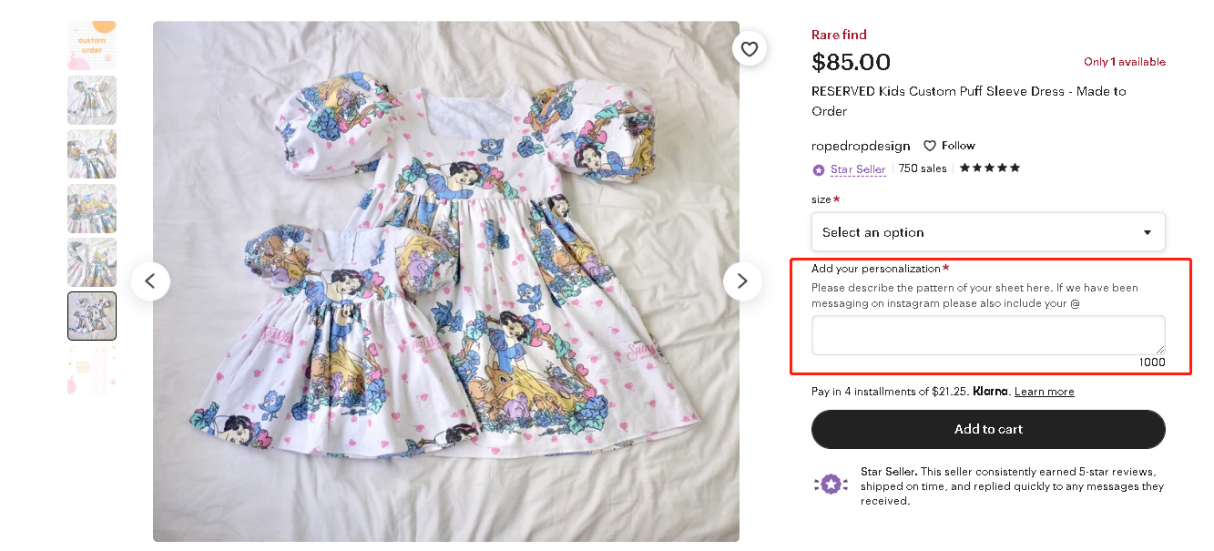Select the third dress thumbnail
Screen dimensions: 1214x551
tap(92, 154)
